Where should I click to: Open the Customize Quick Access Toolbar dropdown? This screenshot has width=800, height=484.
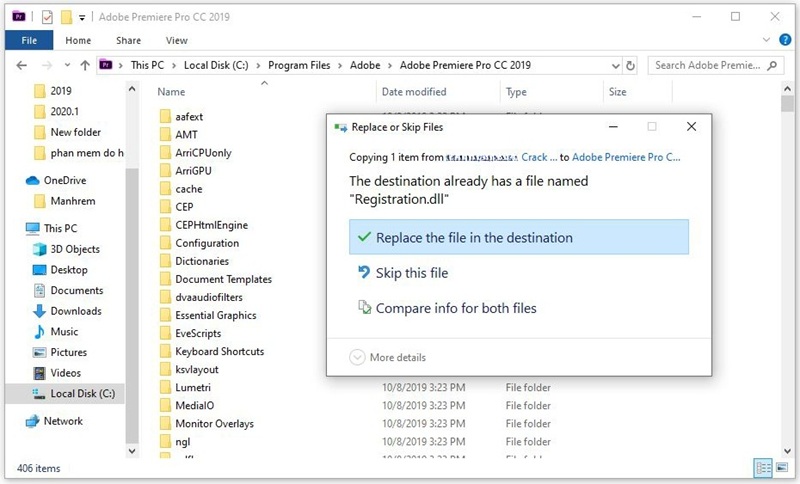pos(82,17)
